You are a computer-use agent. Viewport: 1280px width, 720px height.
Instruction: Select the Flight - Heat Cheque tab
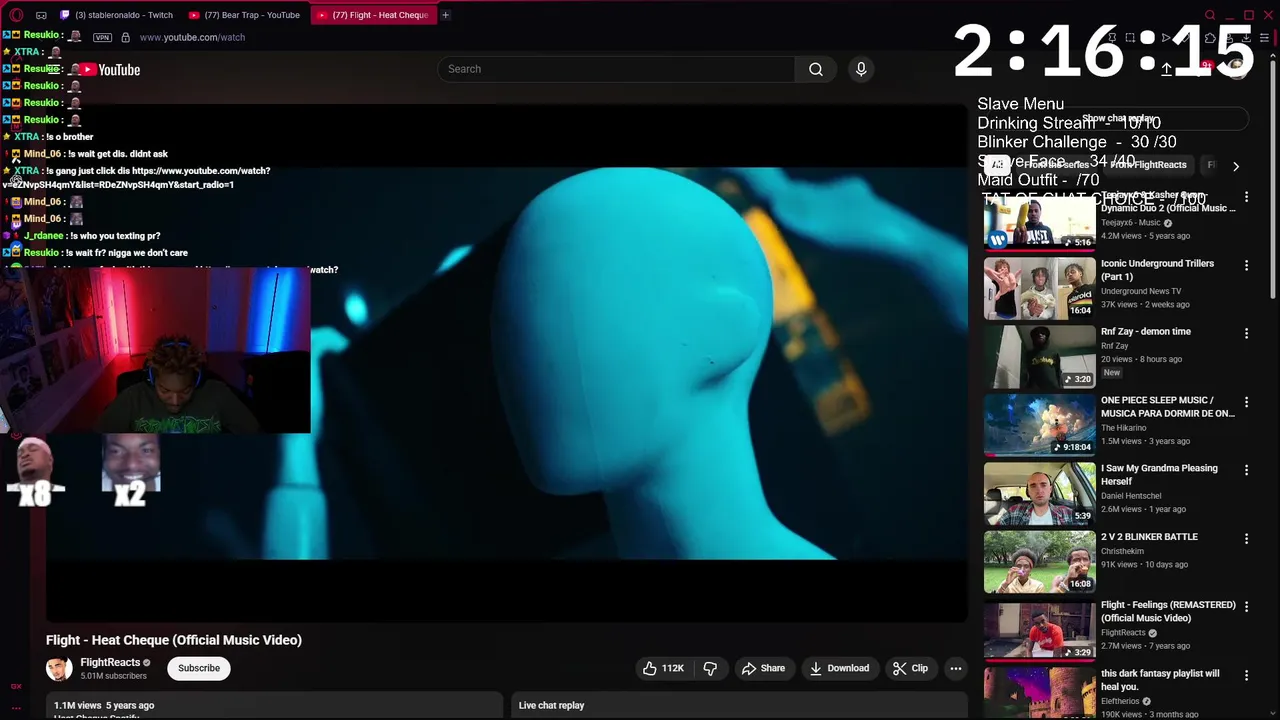point(373,15)
